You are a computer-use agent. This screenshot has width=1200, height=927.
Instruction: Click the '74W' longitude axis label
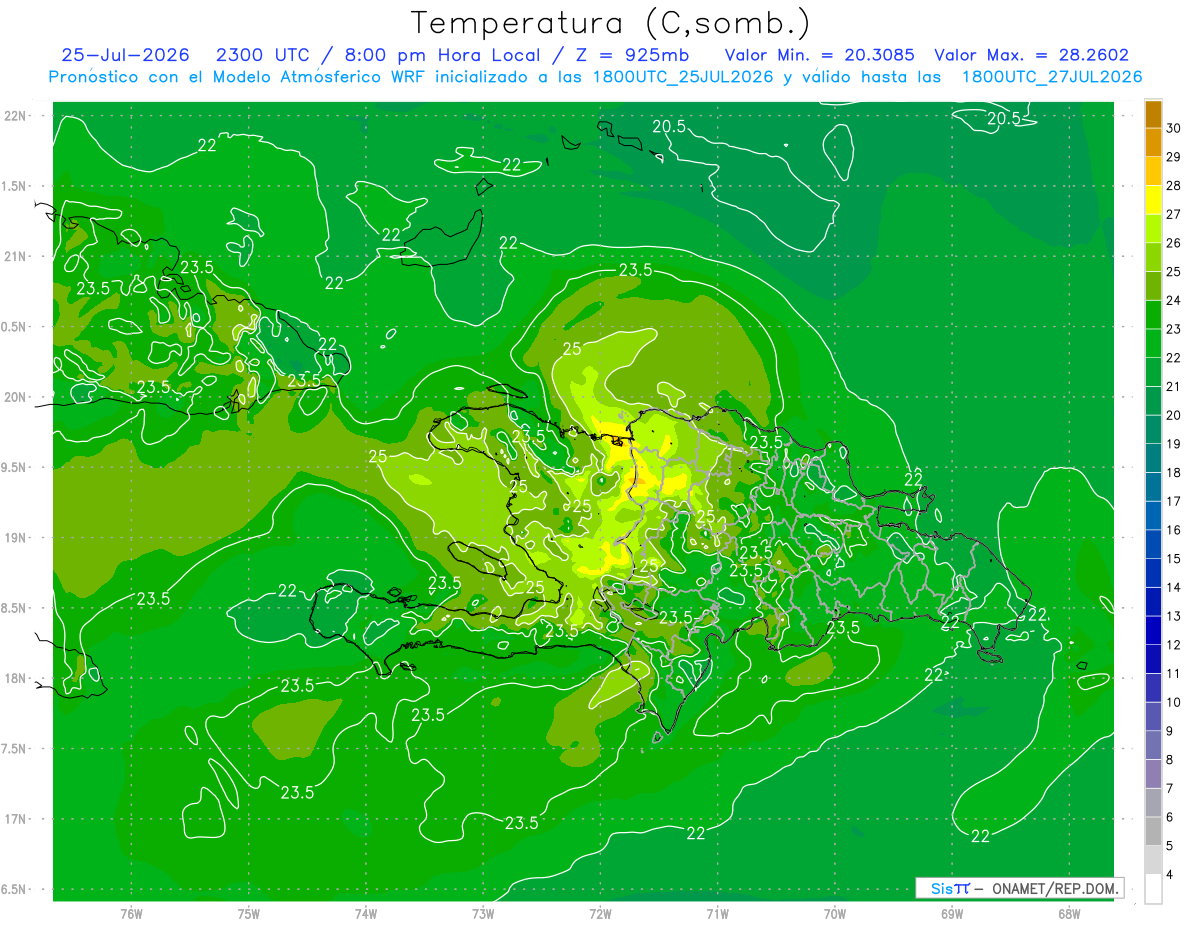pyautogui.click(x=365, y=913)
